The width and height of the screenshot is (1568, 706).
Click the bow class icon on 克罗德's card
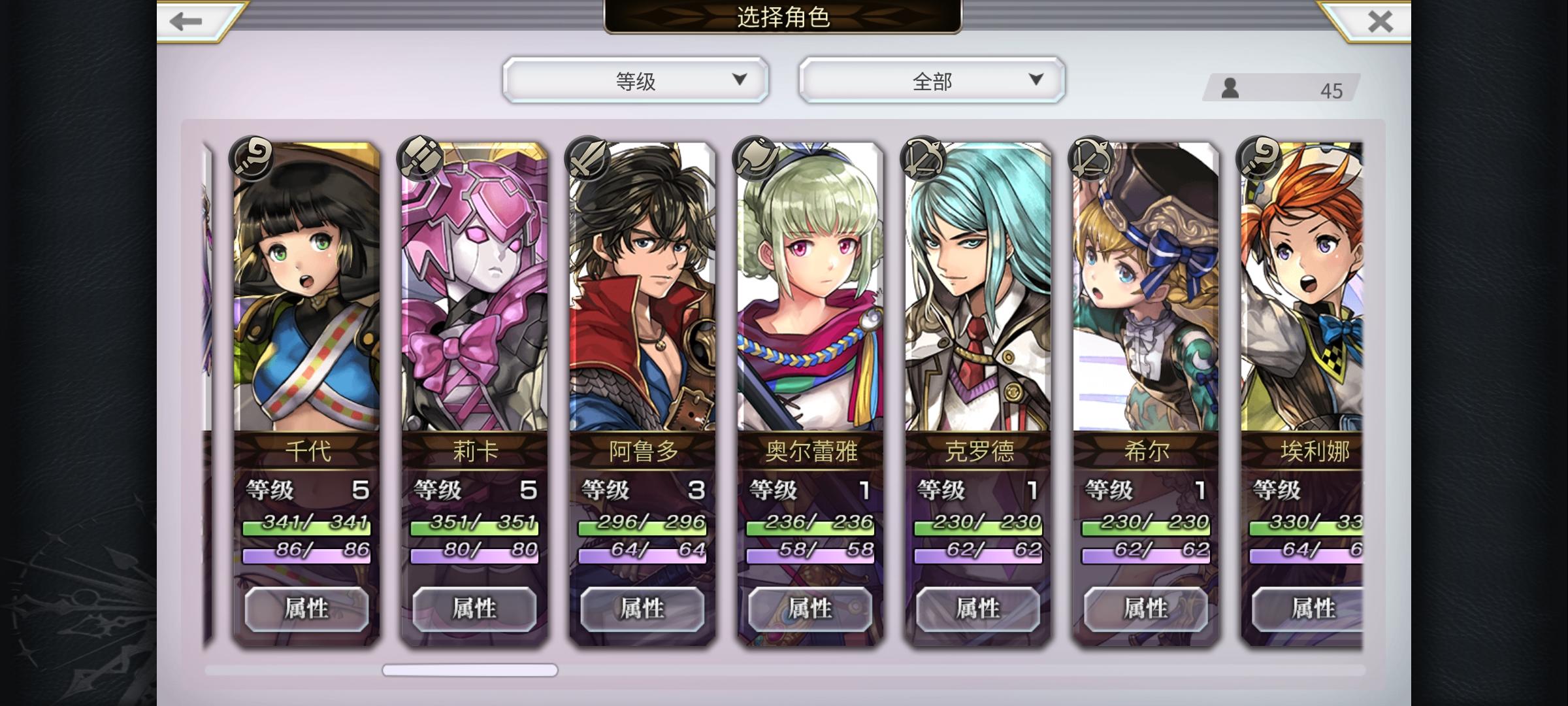point(923,158)
